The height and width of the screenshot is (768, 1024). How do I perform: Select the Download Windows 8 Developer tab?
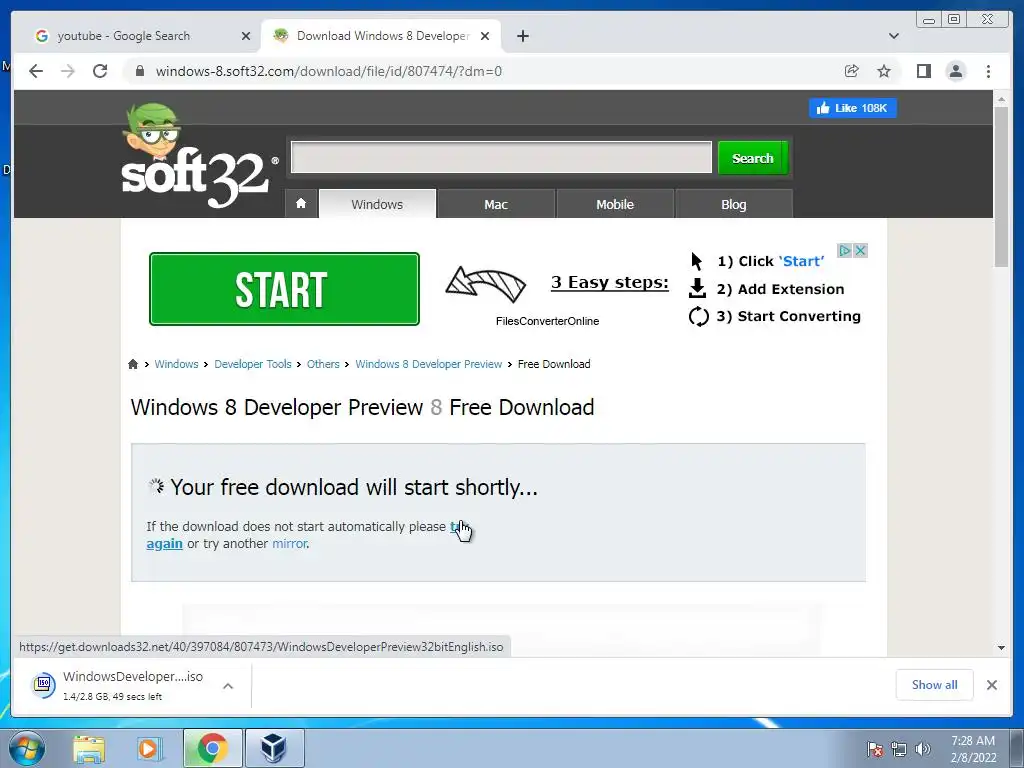point(382,36)
